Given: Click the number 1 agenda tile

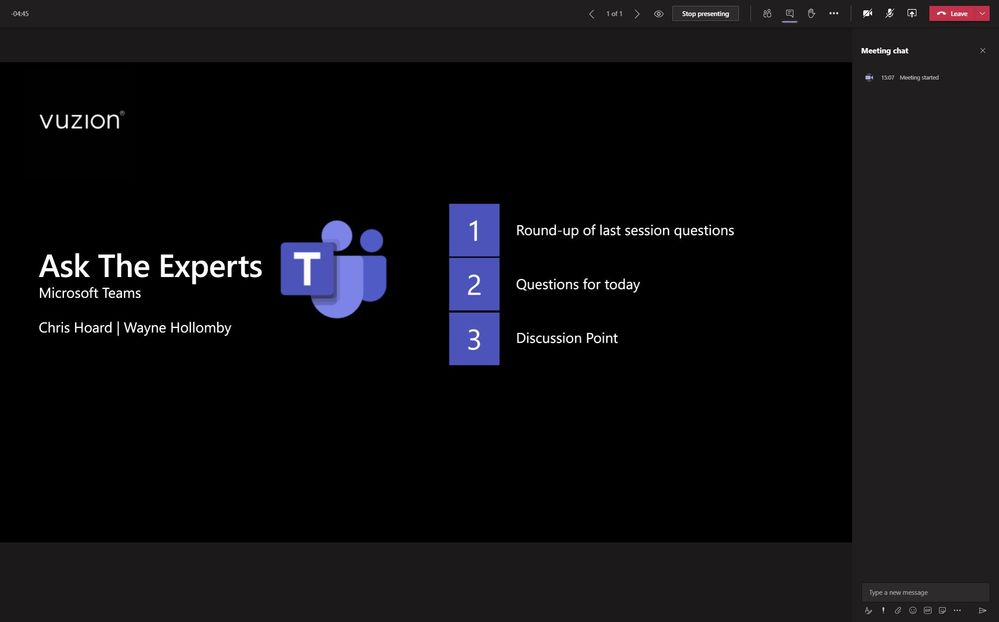Looking at the screenshot, I should coord(474,230).
